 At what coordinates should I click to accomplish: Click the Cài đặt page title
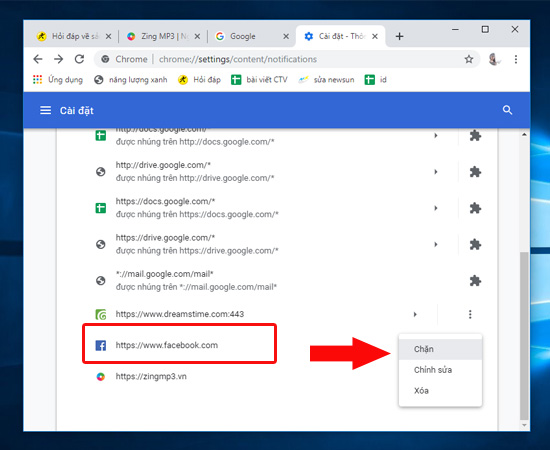pos(76,111)
